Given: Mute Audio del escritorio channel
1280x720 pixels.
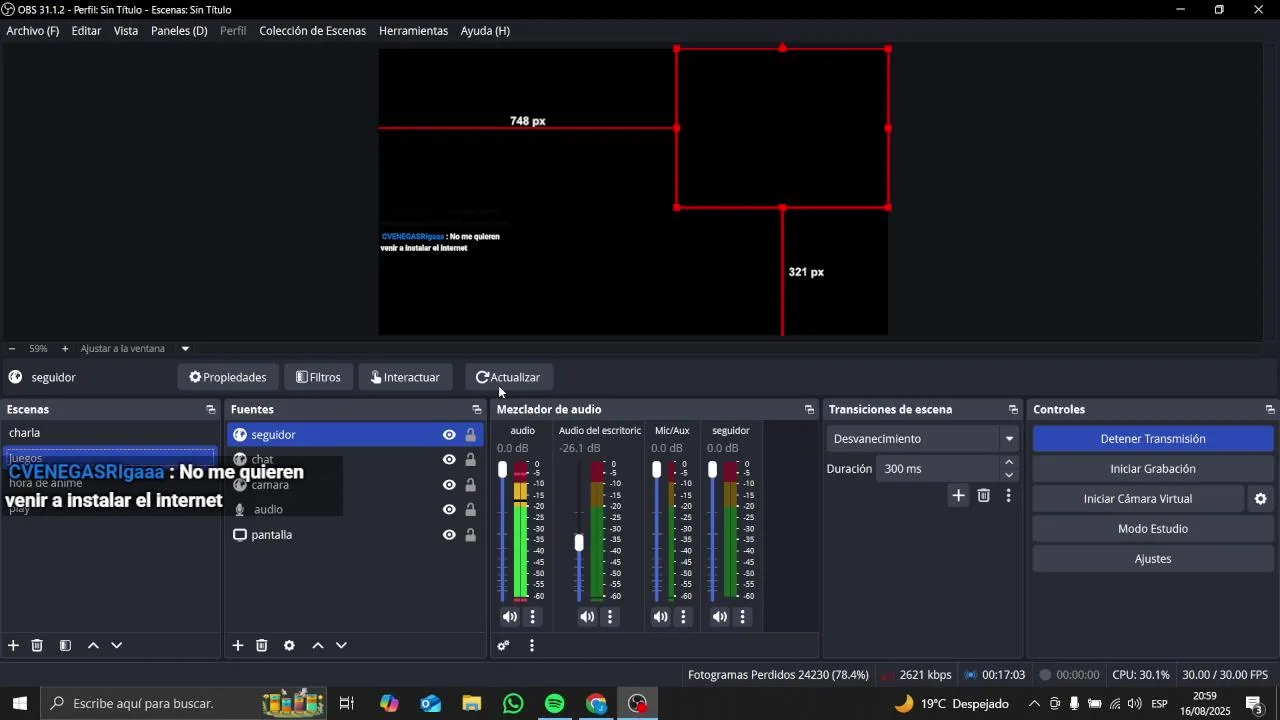Looking at the screenshot, I should pos(587,617).
